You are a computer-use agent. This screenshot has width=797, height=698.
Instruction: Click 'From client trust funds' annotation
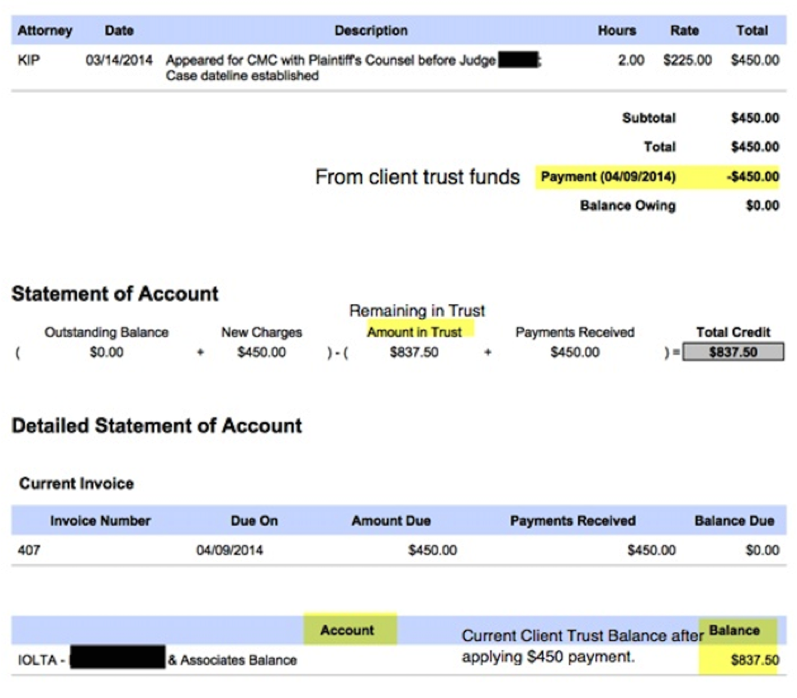pos(417,177)
